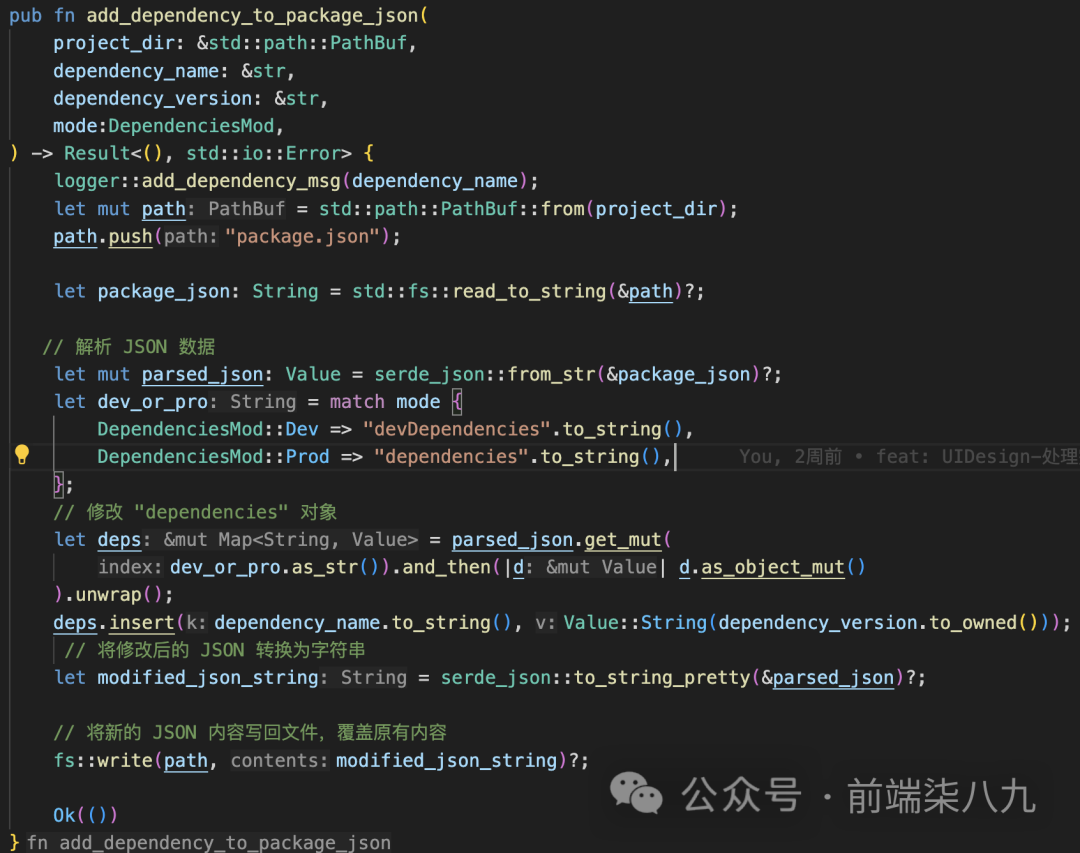Click "std::io::Error" in the return type
This screenshot has height=853, width=1080.
(x=263, y=154)
